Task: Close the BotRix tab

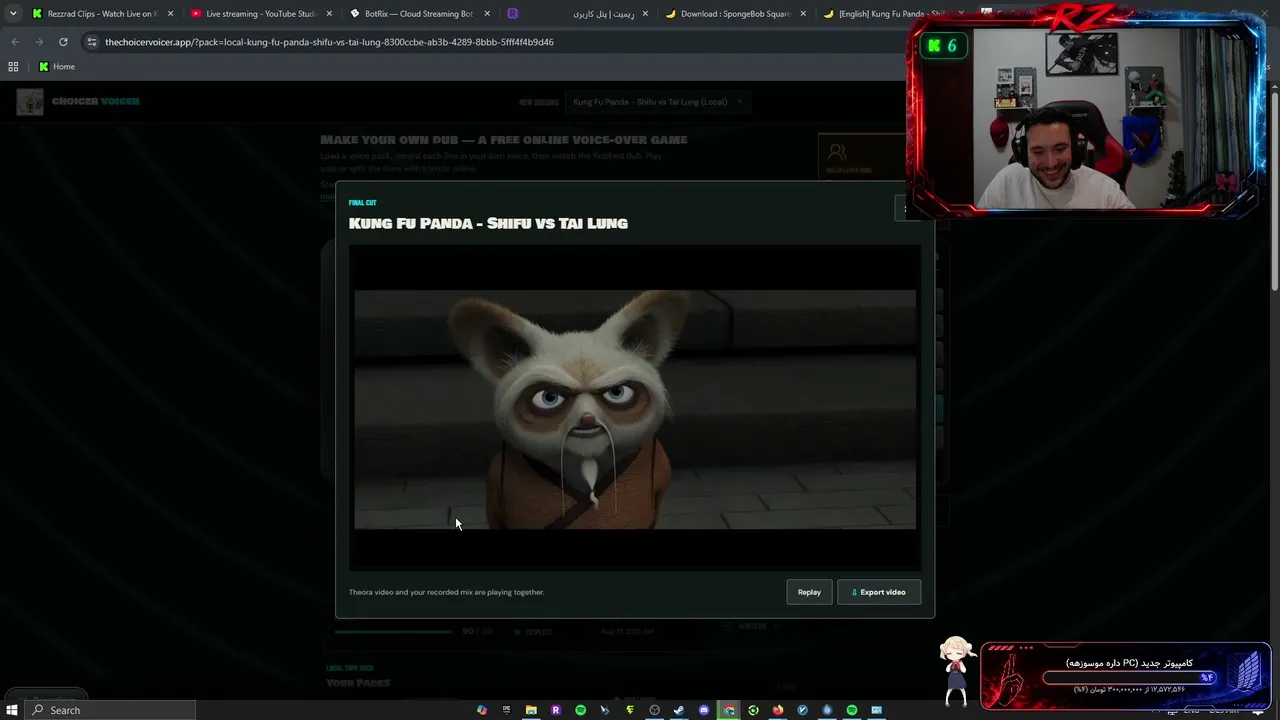Action: [x=487, y=14]
